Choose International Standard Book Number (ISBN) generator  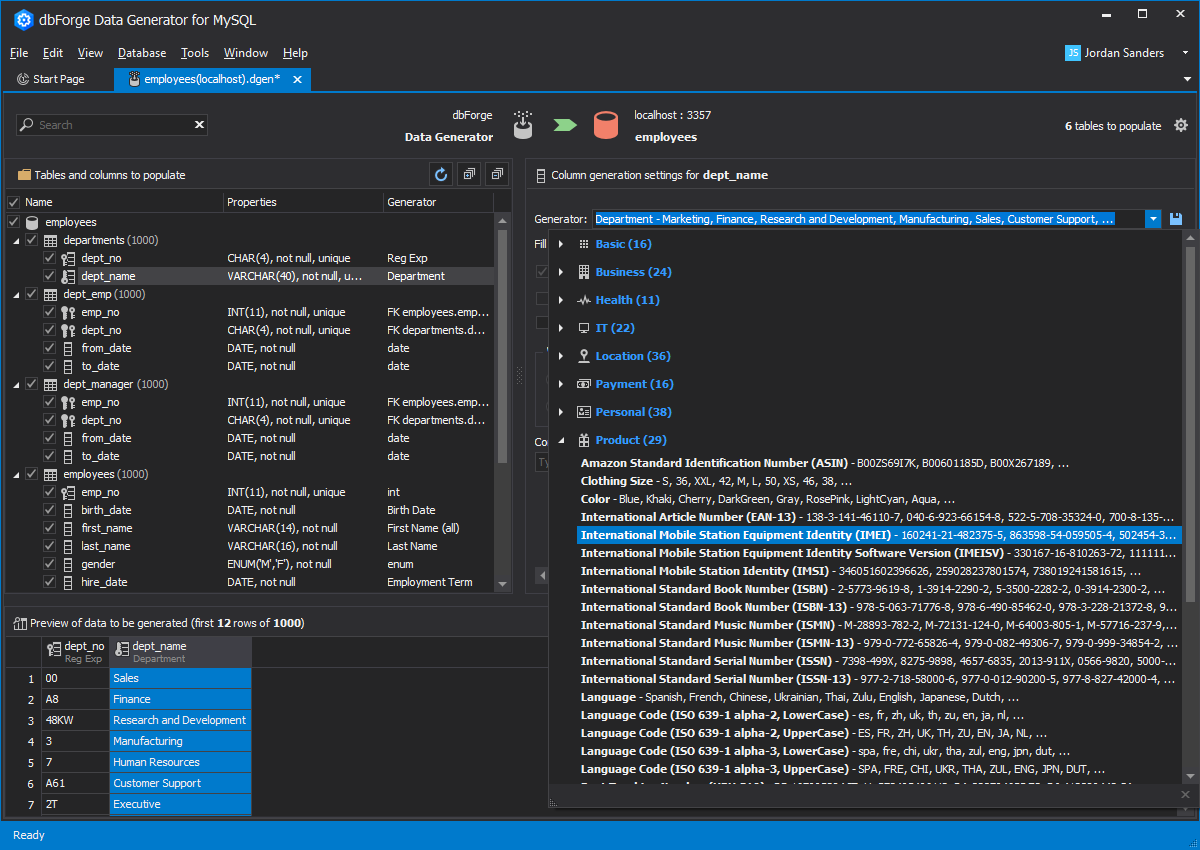pos(873,589)
